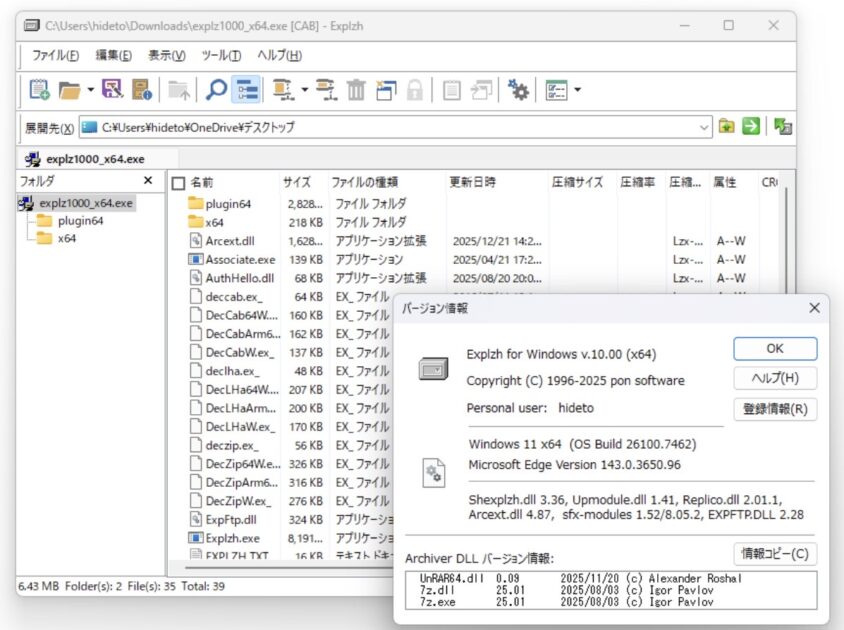
Task: Click the new archive toolbar icon
Action: point(39,91)
